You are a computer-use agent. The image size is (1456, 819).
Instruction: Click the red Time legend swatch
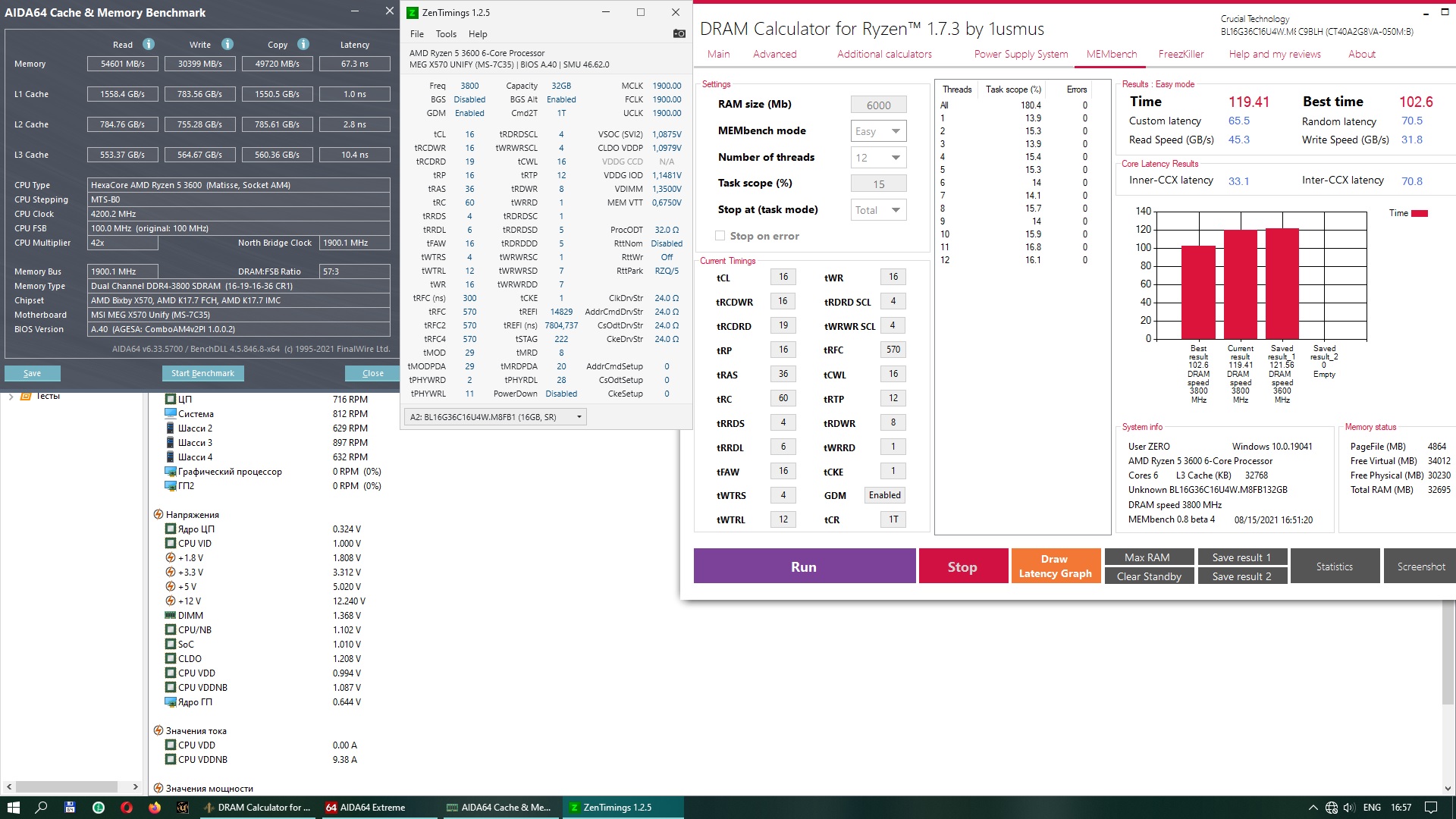point(1419,214)
